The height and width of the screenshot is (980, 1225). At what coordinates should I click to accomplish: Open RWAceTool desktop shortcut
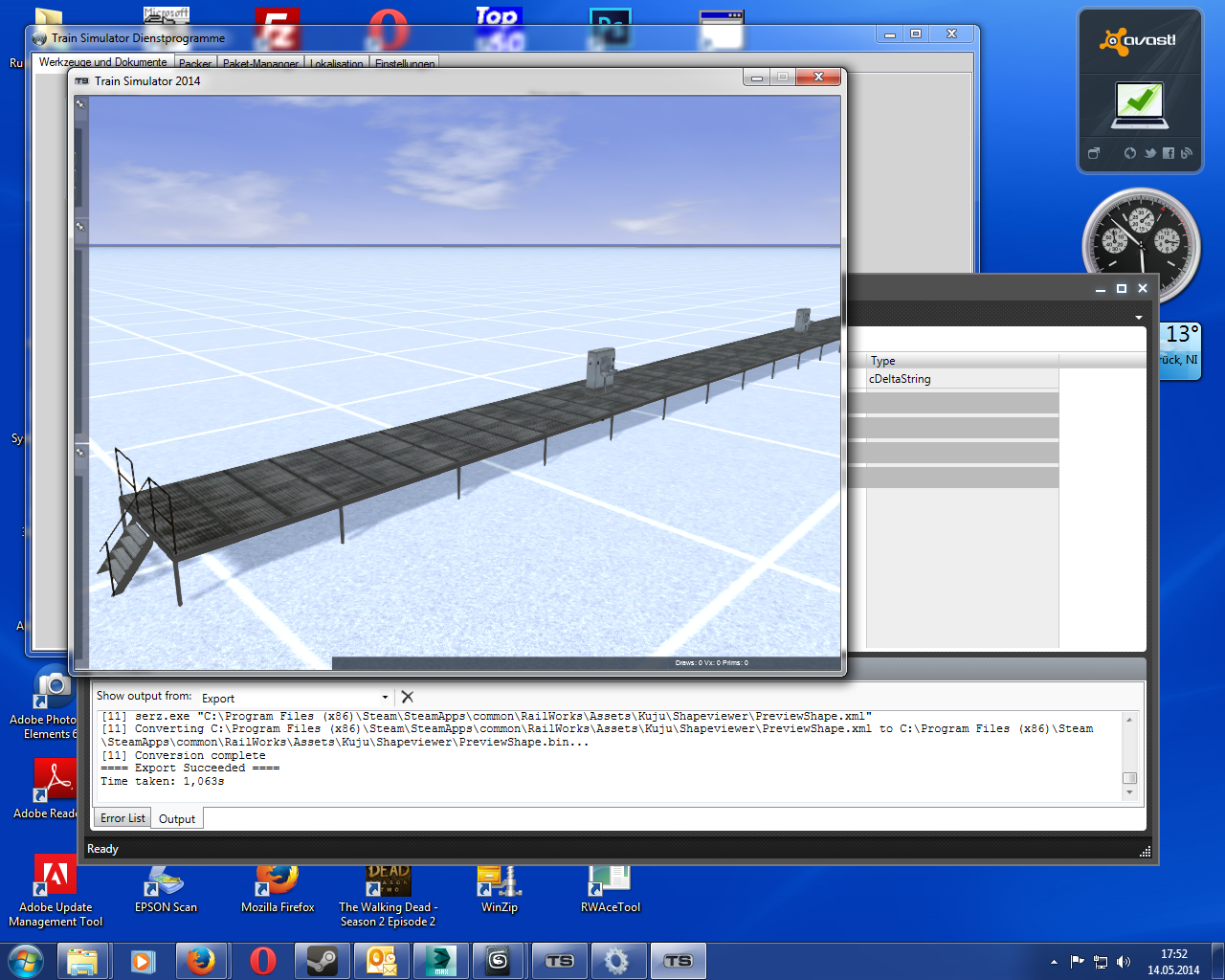click(x=611, y=888)
